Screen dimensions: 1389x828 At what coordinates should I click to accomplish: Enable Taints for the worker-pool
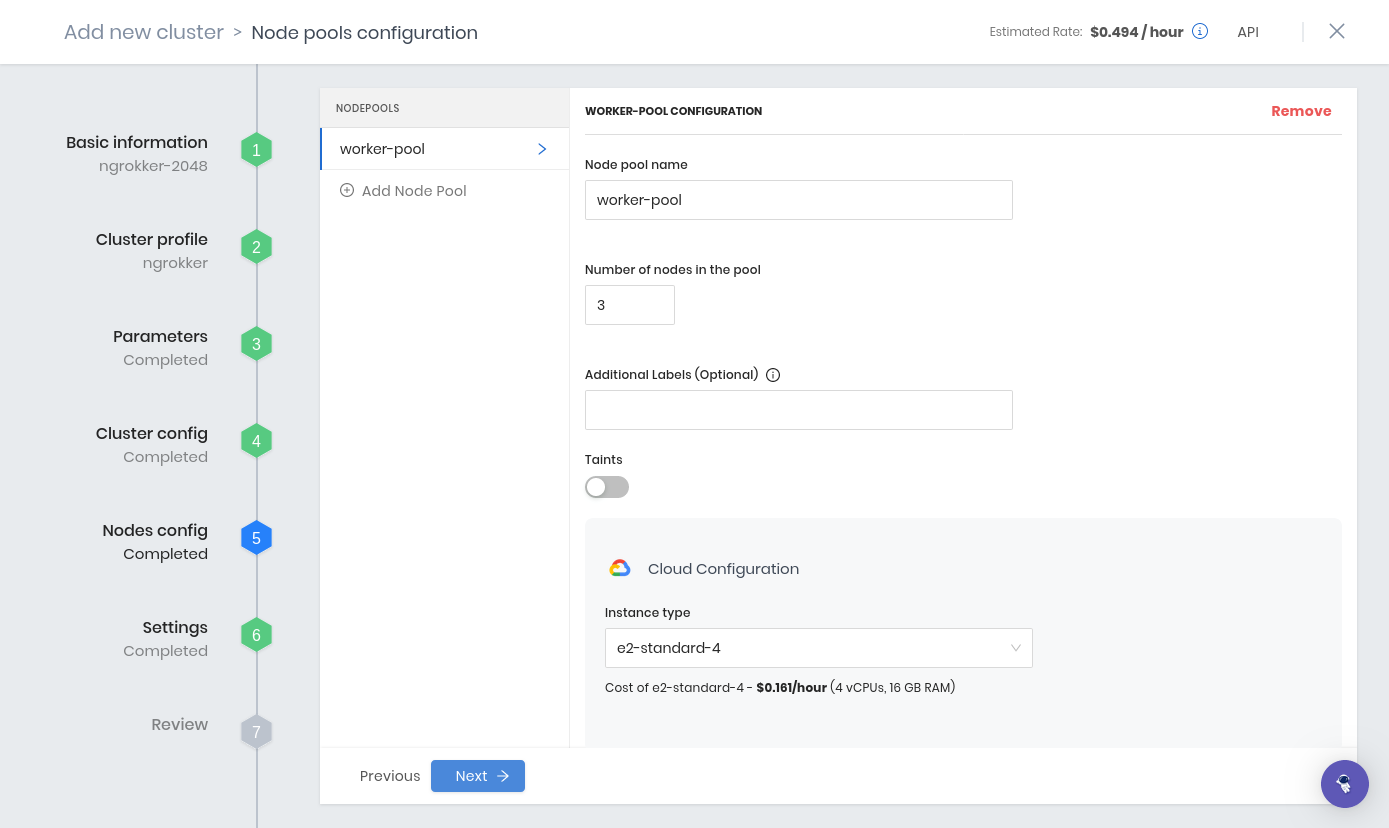(x=607, y=487)
